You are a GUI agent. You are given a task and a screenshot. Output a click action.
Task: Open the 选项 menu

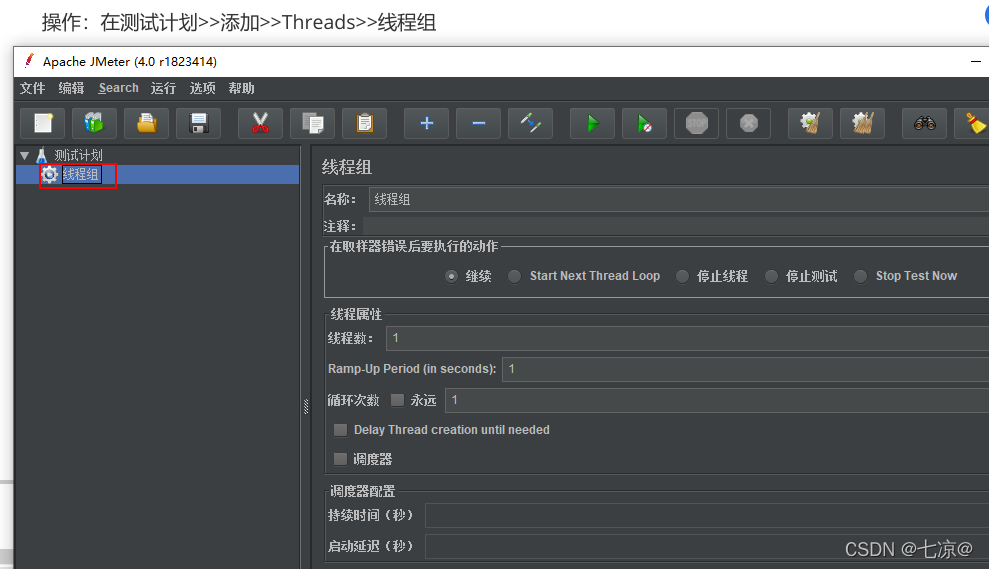point(202,88)
